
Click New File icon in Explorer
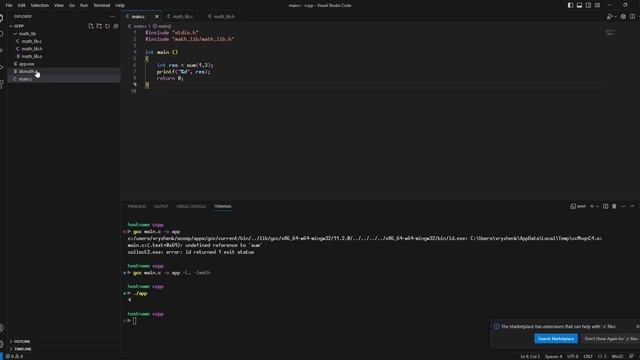[91, 26]
